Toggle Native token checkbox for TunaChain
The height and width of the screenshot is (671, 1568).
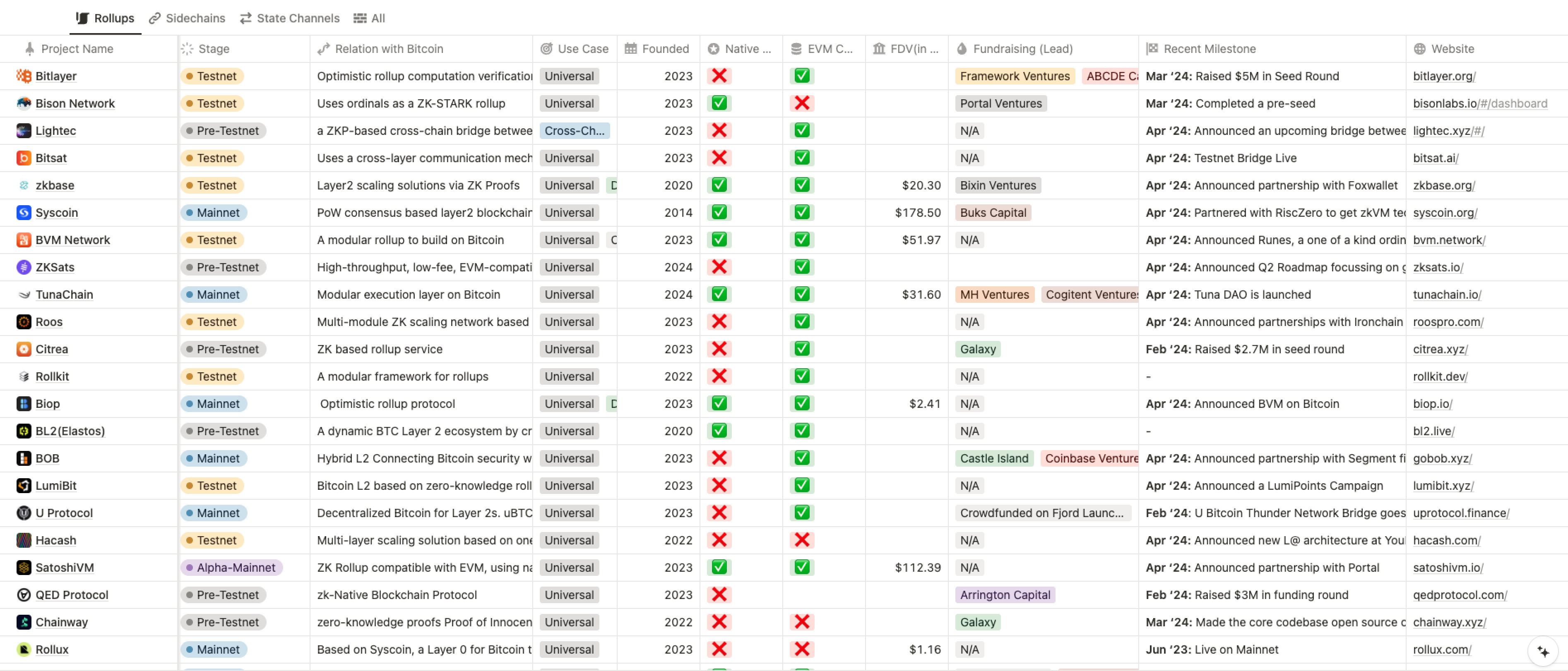[719, 295]
